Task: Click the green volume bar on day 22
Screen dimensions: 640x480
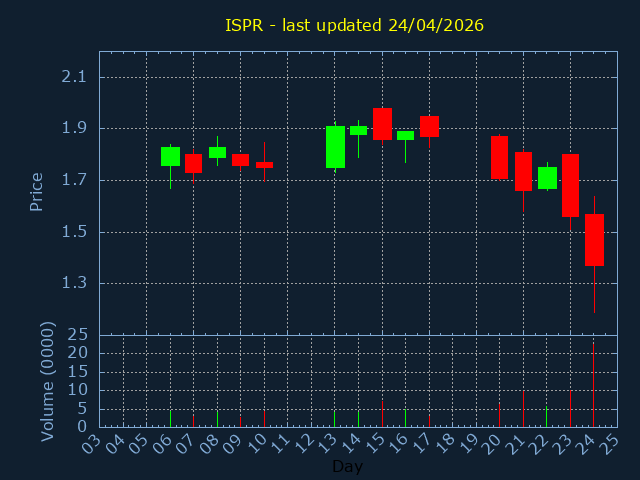Action: (x=547, y=417)
